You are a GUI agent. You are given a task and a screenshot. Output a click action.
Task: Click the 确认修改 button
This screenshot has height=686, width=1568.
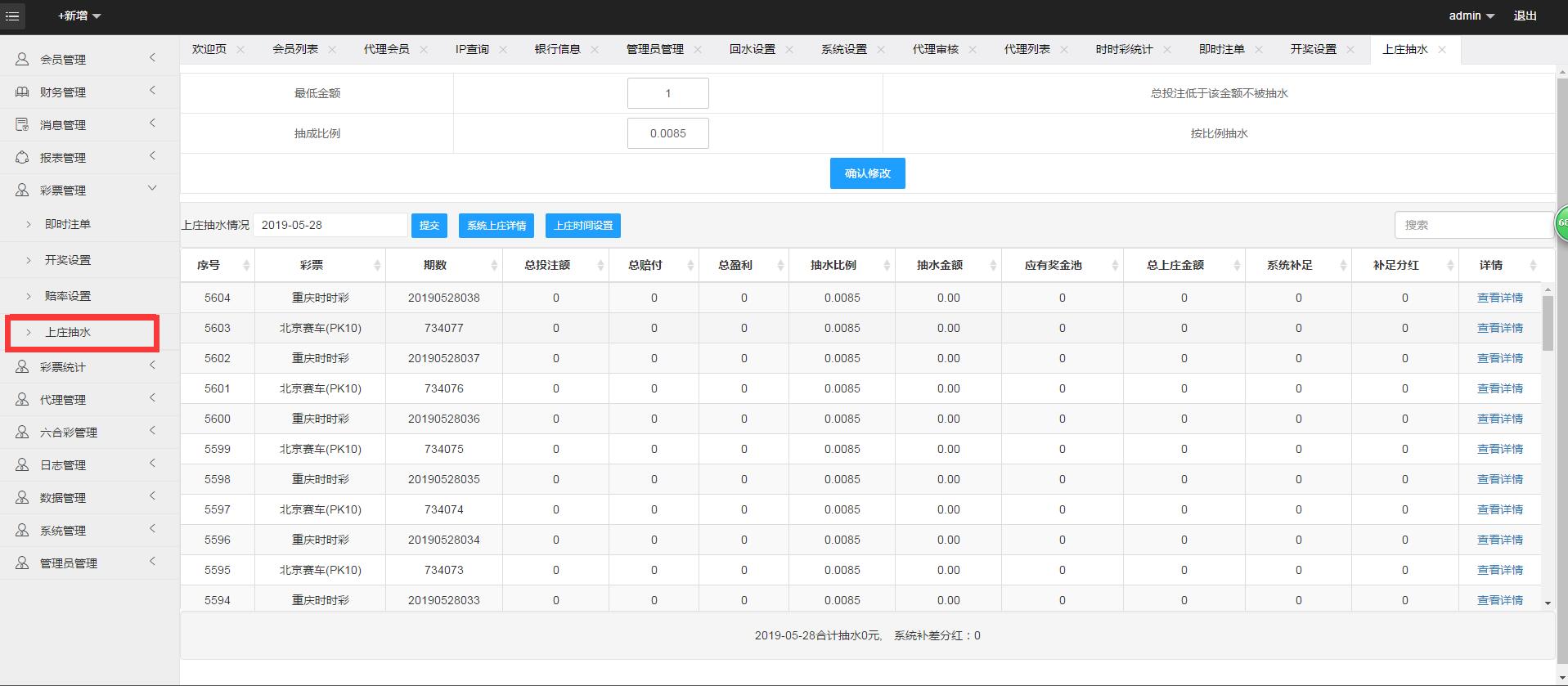867,173
